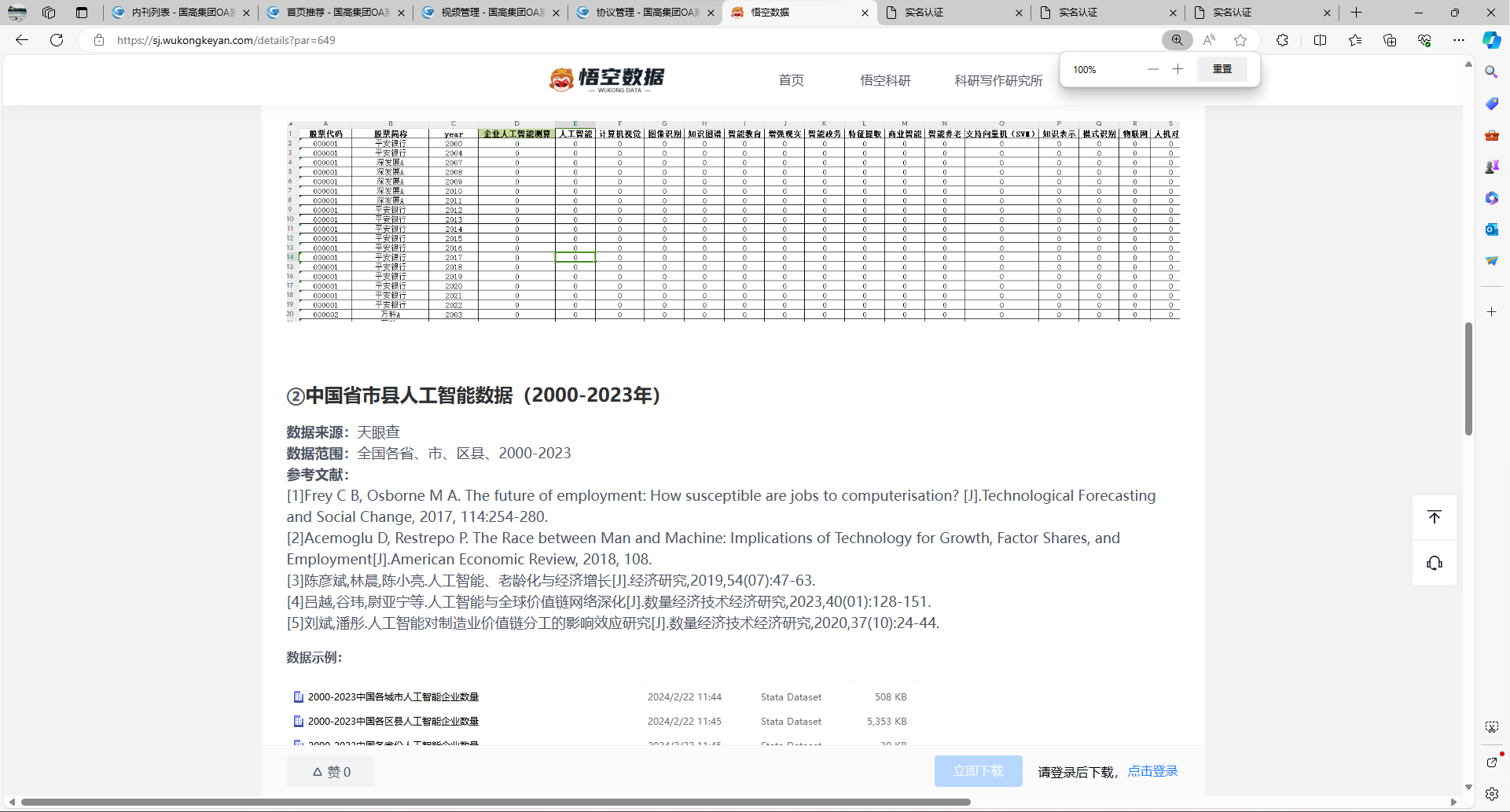Open tab actions menu icon
The width and height of the screenshot is (1510, 812).
tap(82, 13)
